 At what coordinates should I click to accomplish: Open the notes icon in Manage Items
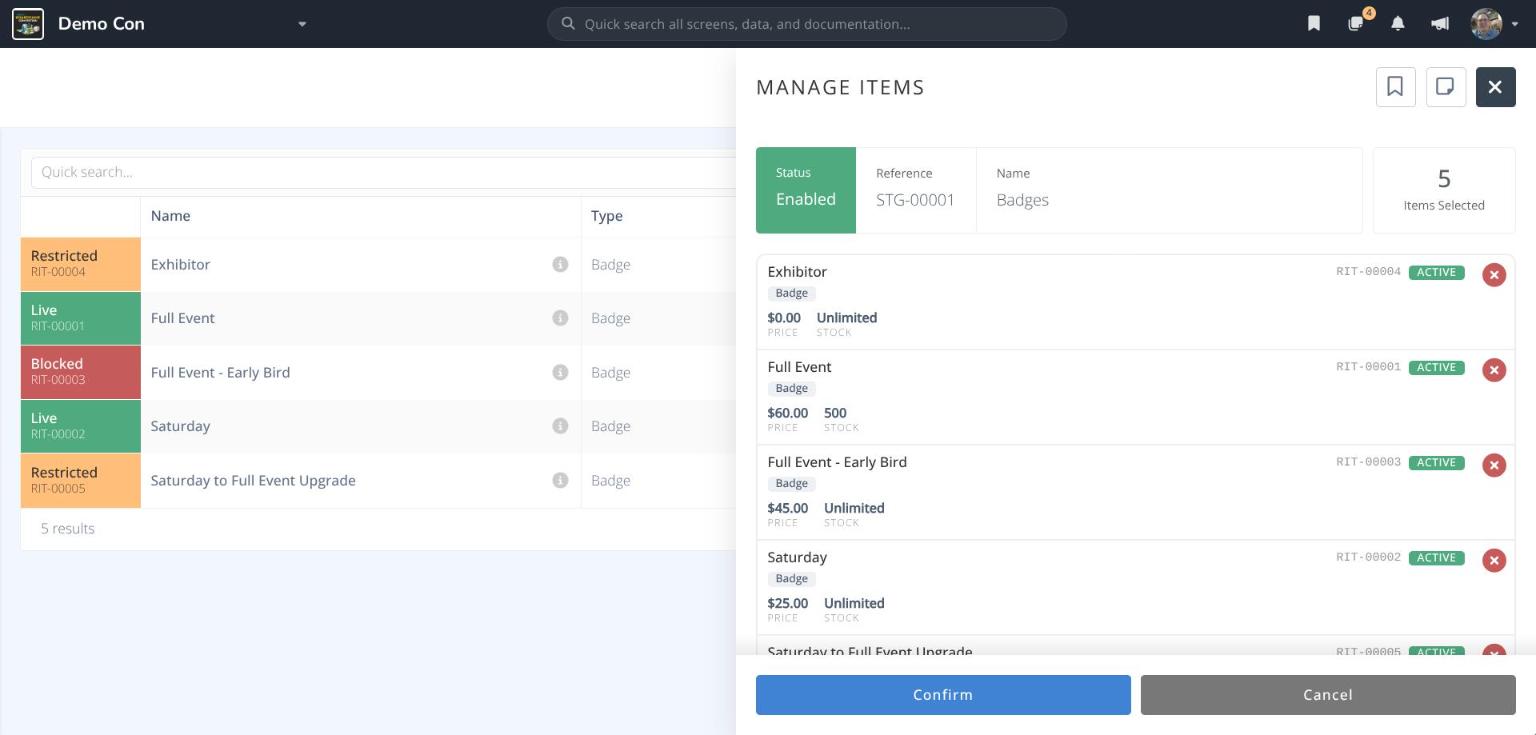[x=1445, y=87]
